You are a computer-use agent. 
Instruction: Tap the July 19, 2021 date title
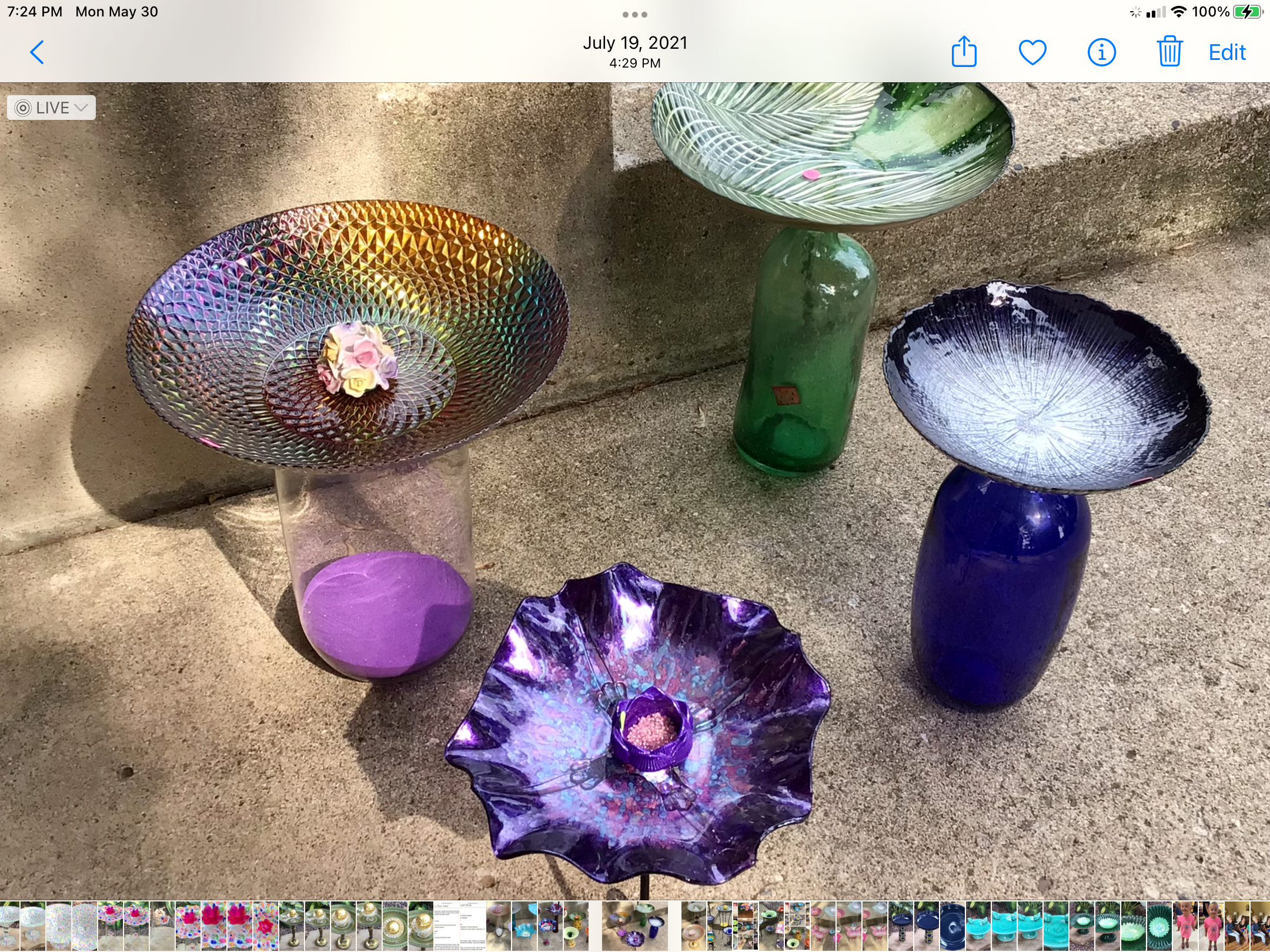635,43
